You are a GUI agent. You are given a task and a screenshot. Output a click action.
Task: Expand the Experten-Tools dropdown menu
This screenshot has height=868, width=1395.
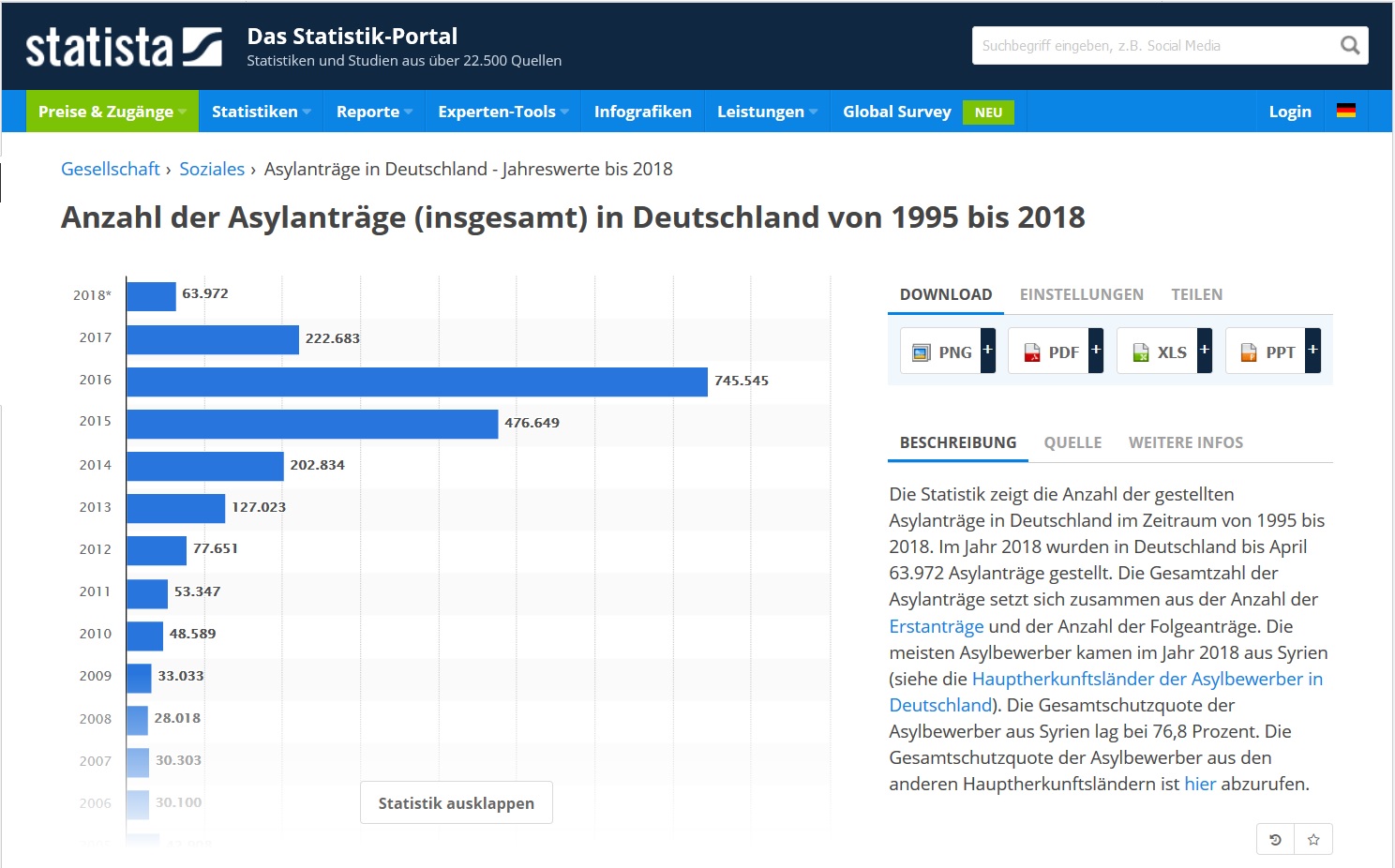[502, 112]
